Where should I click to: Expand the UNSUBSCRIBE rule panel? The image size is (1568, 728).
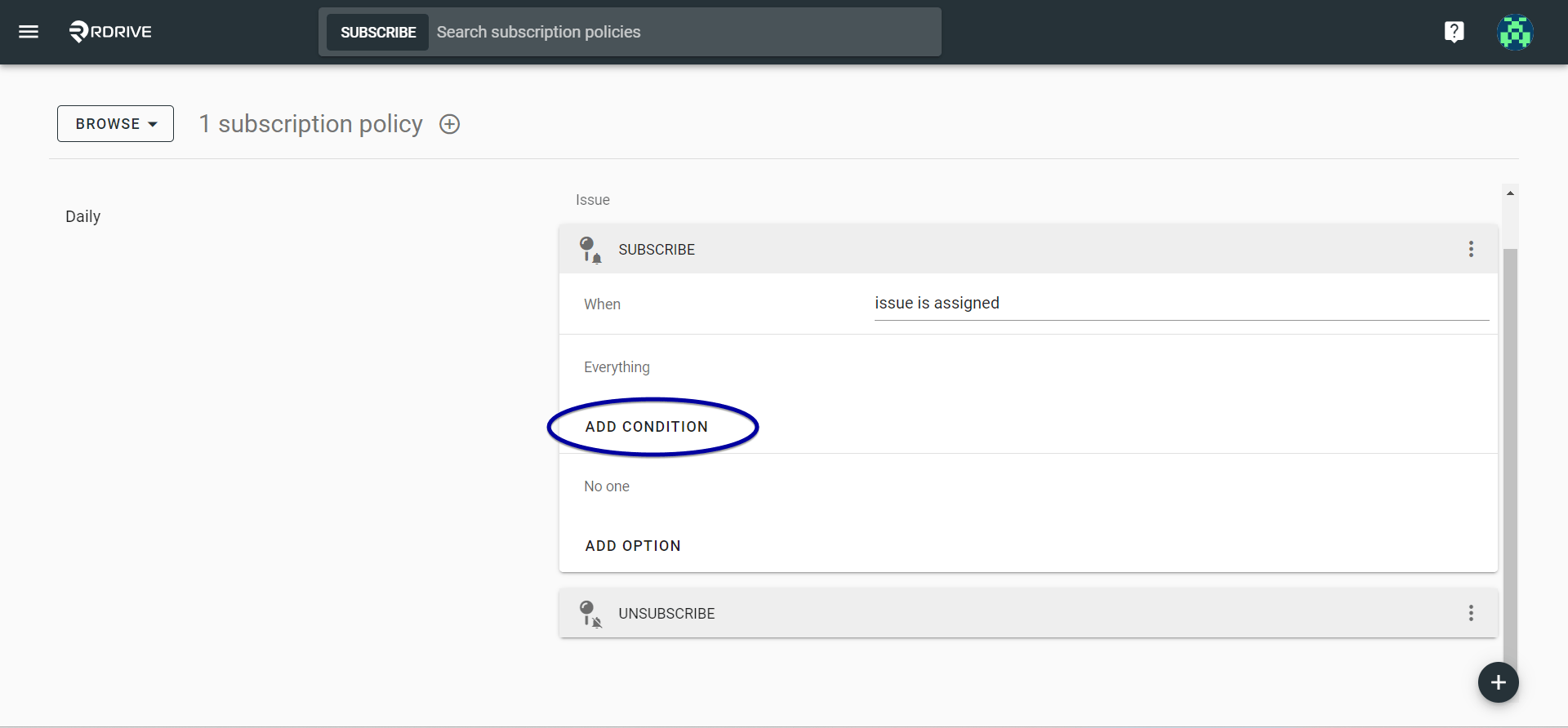tap(1028, 613)
